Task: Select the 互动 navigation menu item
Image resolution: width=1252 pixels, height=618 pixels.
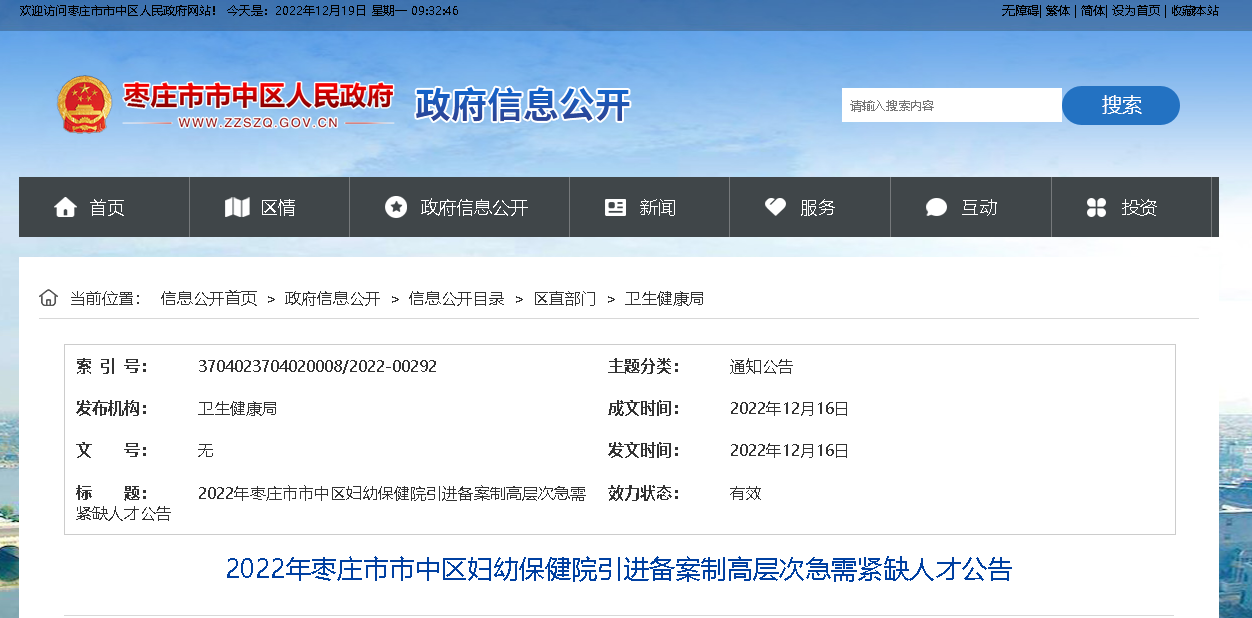Action: coord(979,208)
